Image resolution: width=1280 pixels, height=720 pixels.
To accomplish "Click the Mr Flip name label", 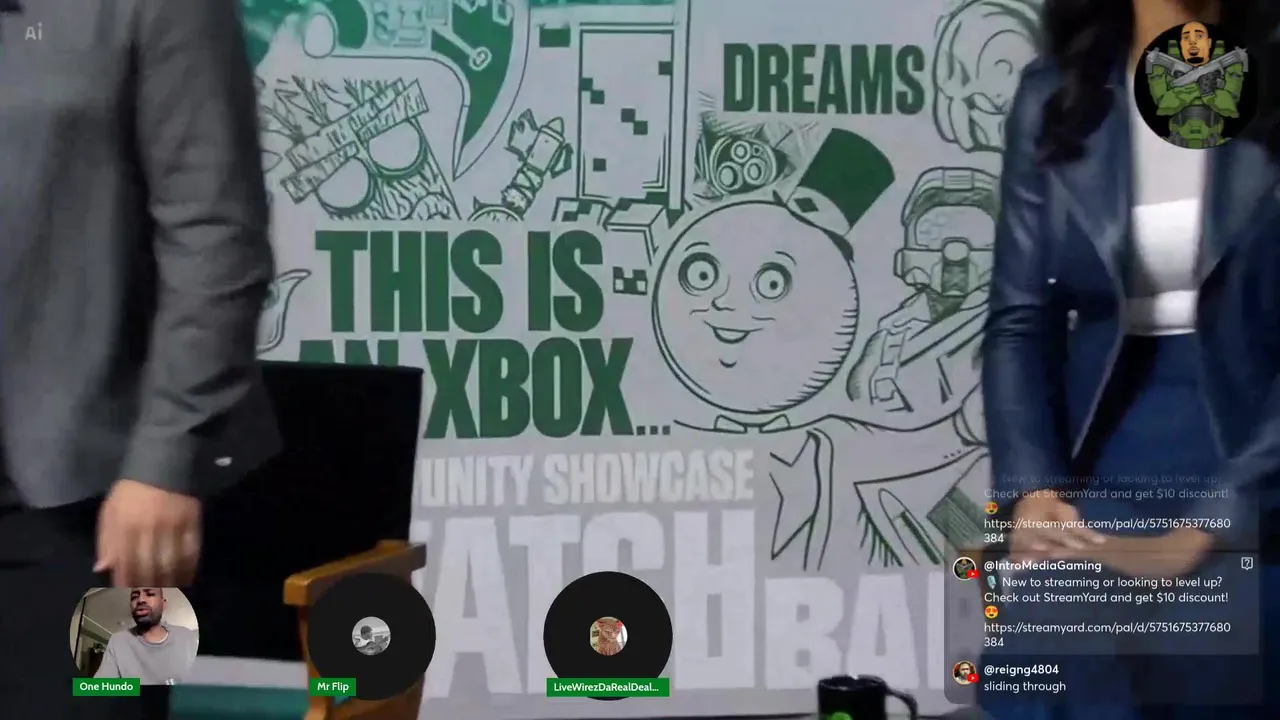I will [333, 687].
